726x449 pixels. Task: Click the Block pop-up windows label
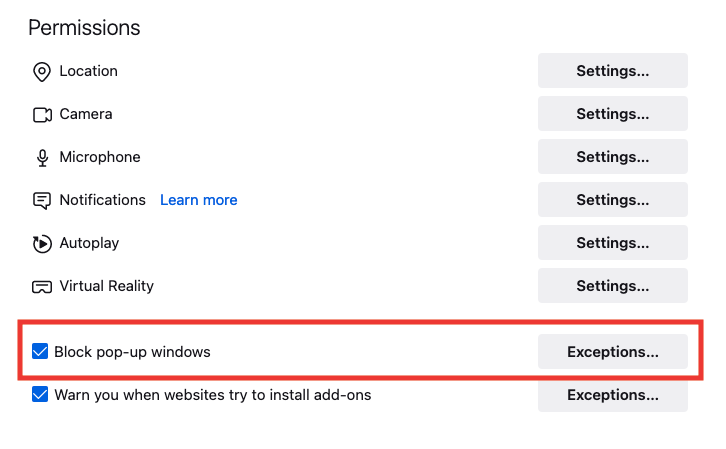pyautogui.click(x=132, y=352)
